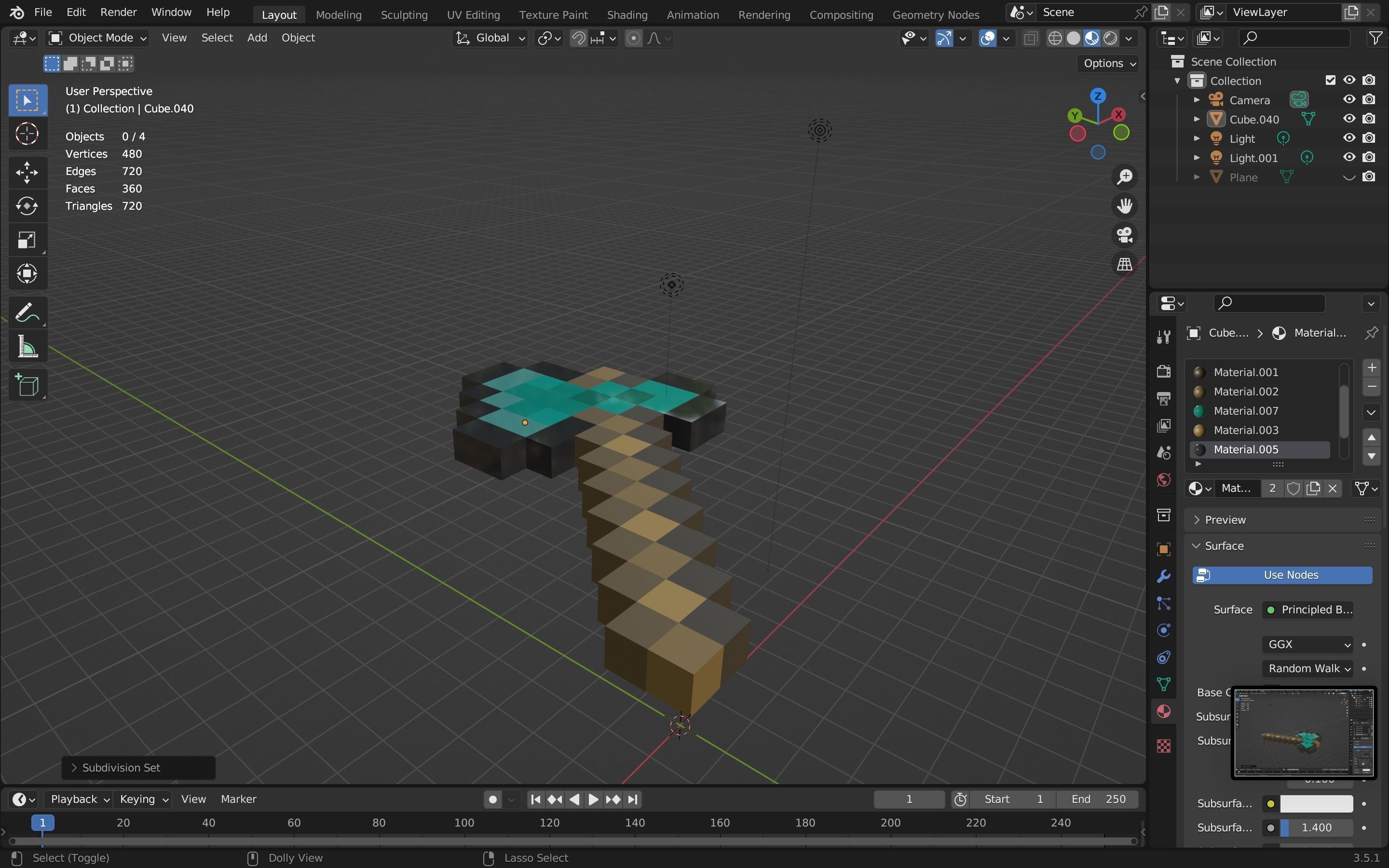Remove the selected material slot
This screenshot has height=868, width=1389.
1372,387
